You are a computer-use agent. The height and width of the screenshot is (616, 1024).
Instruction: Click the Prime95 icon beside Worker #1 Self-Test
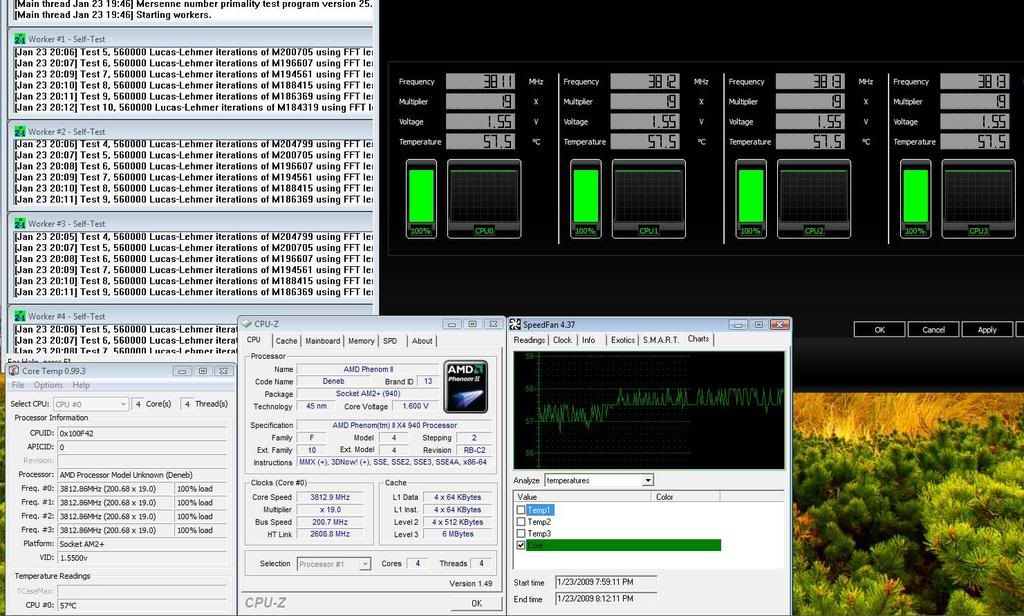[20, 39]
